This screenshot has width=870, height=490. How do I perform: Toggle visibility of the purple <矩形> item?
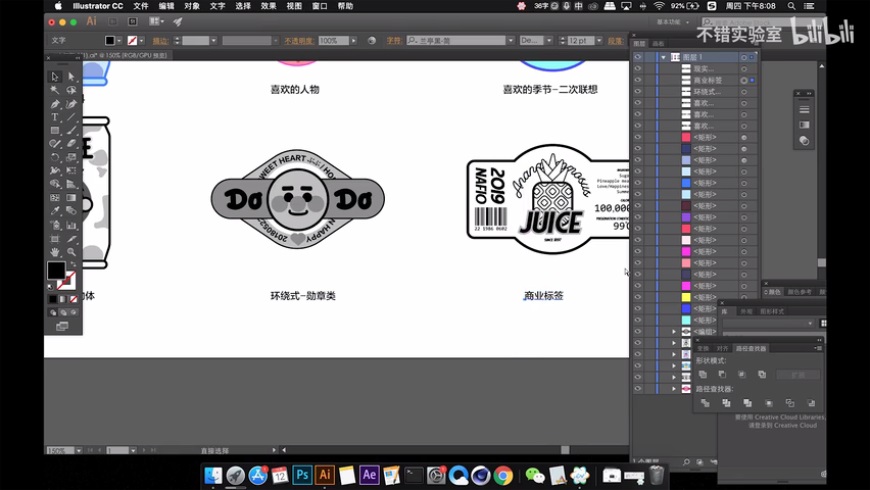638,217
